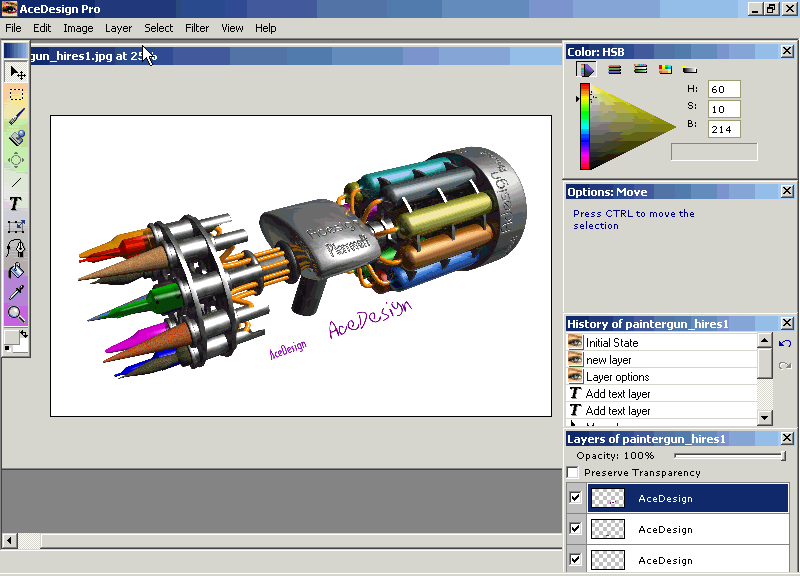Image resolution: width=800 pixels, height=576 pixels.
Task: Toggle visibility of the bottom AceDesign layer
Action: [576, 560]
